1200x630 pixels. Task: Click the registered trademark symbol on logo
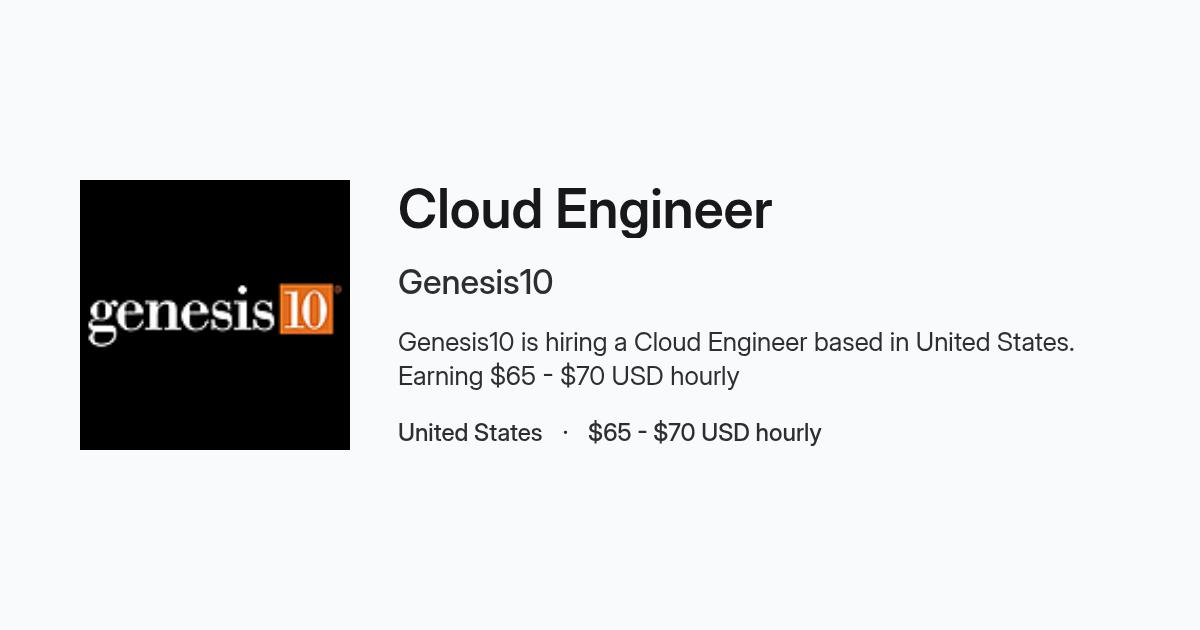(x=338, y=290)
